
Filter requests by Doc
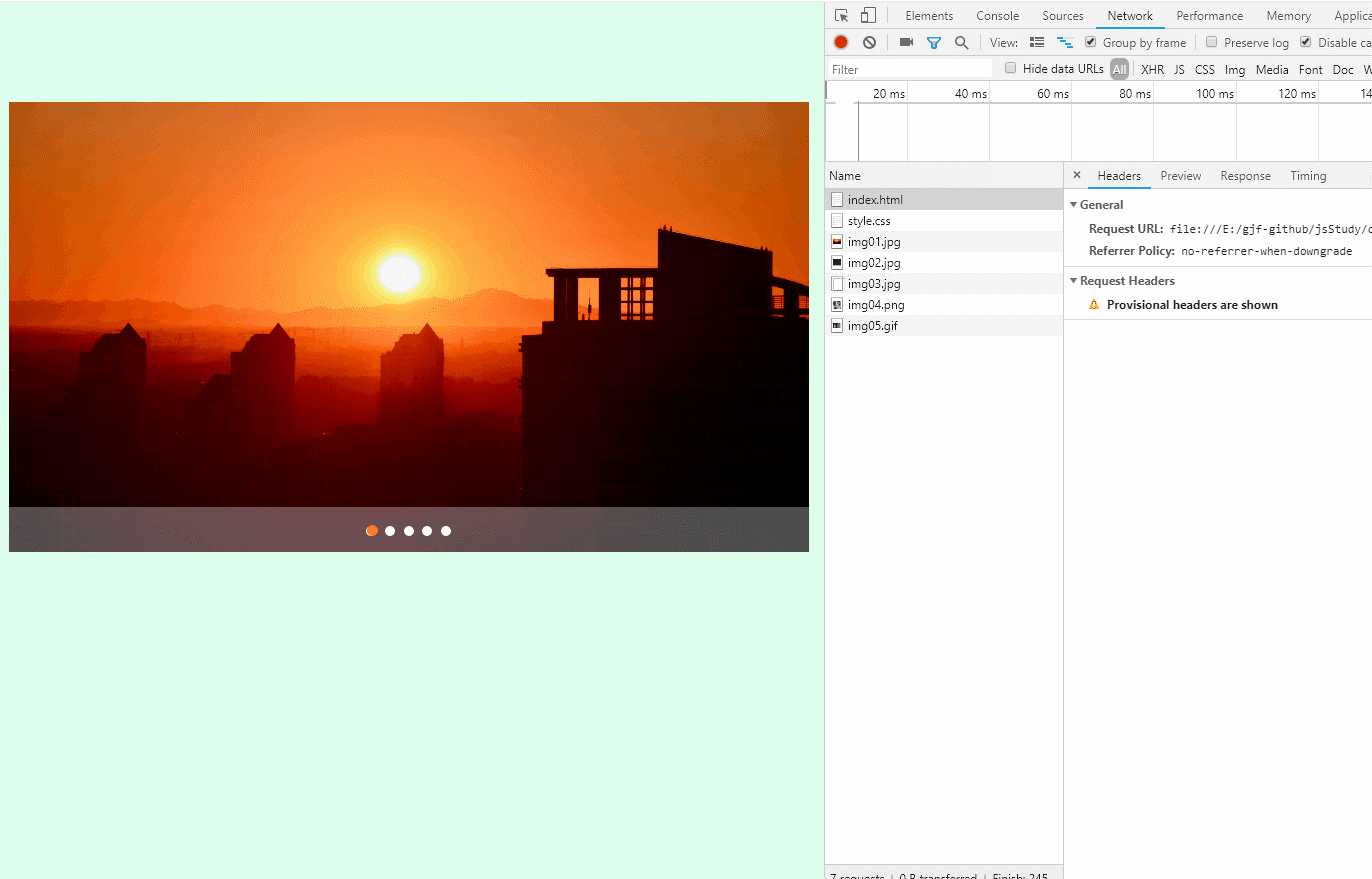click(x=1343, y=69)
